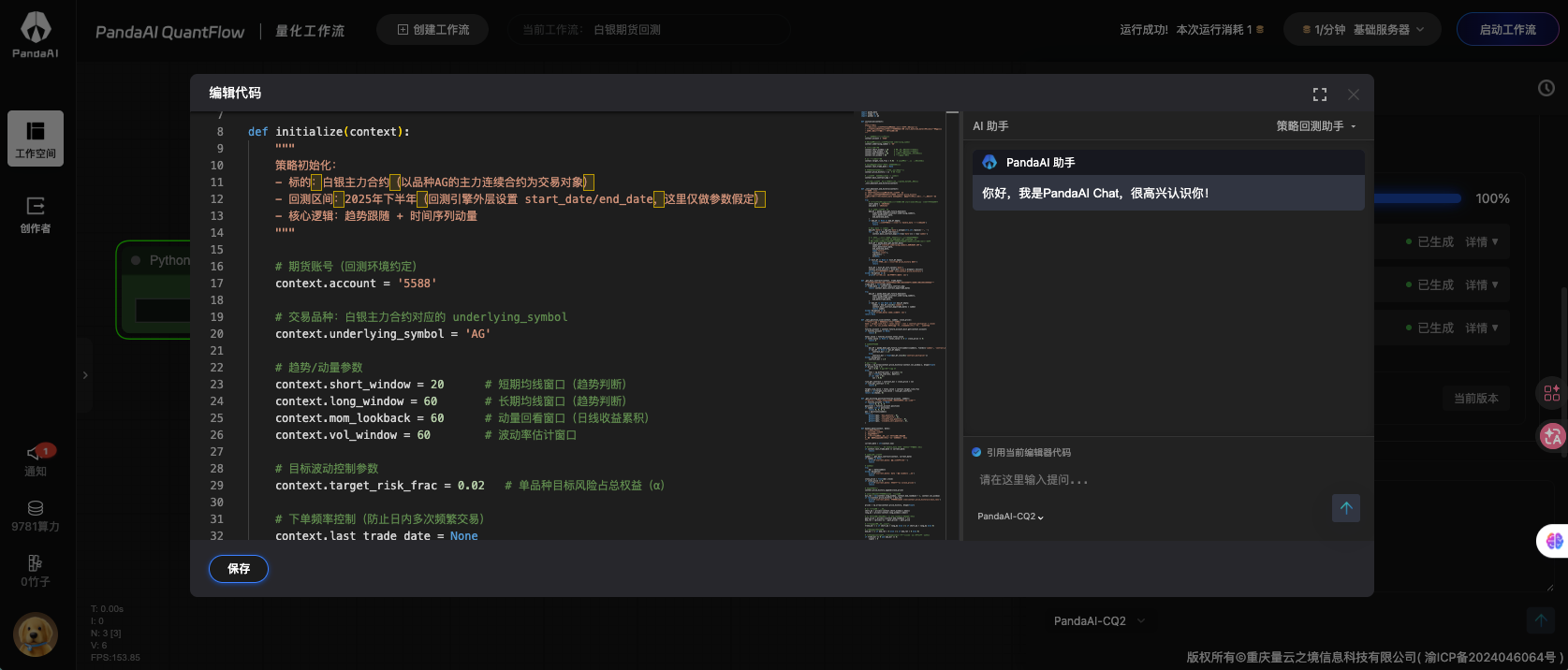1568x670 pixels.
Task: Click the background send arrow button
Action: click(x=1540, y=619)
